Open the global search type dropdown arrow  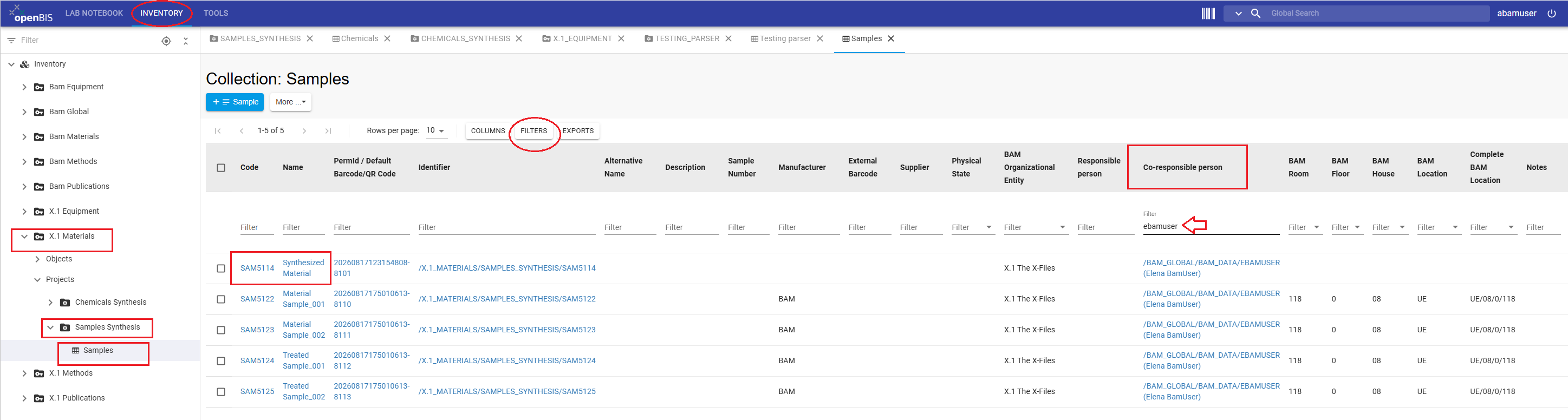1238,14
